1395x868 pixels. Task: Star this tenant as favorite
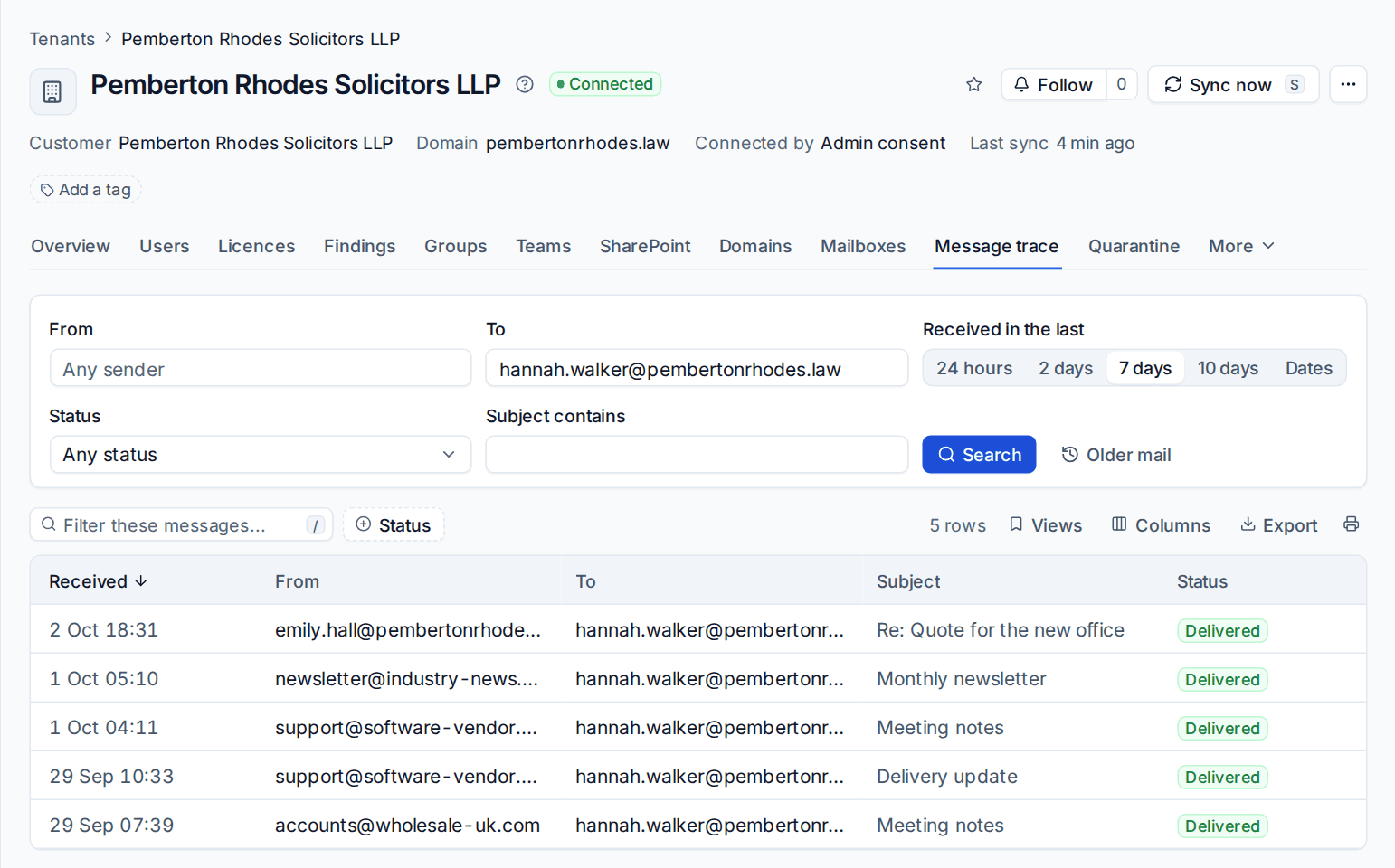[974, 84]
